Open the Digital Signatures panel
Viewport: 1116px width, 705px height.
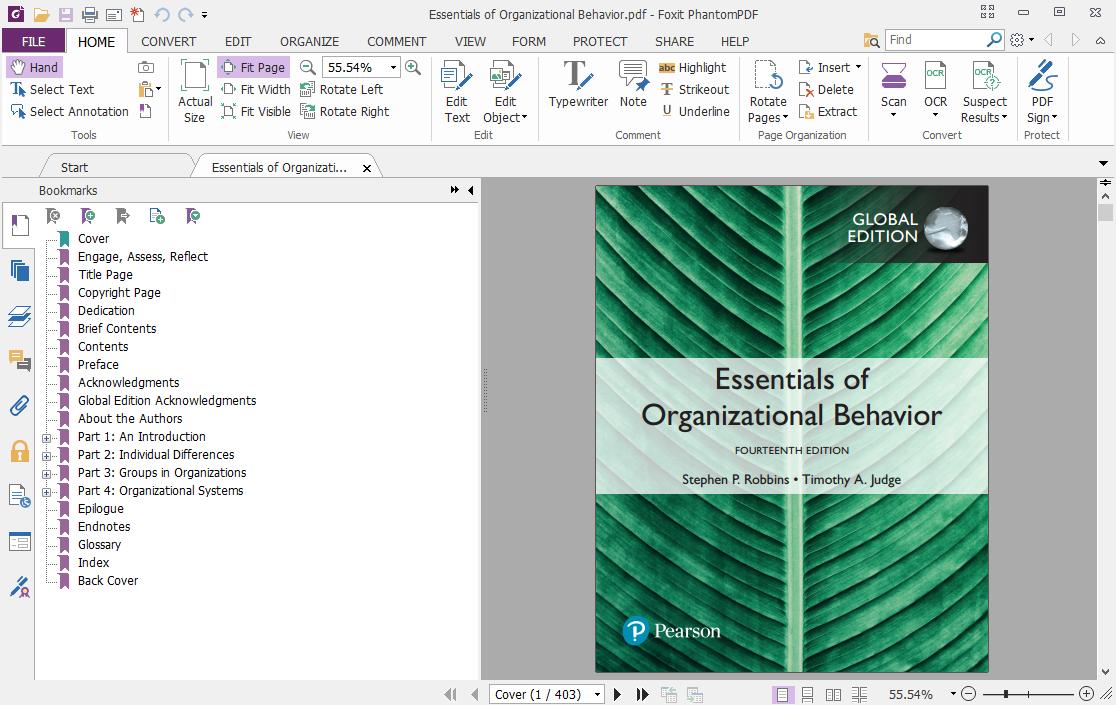click(20, 587)
